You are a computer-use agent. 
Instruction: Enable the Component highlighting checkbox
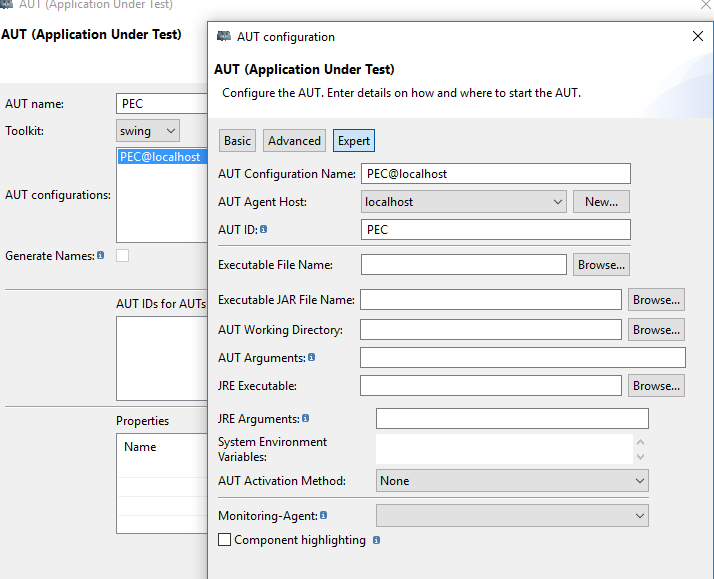pos(224,539)
